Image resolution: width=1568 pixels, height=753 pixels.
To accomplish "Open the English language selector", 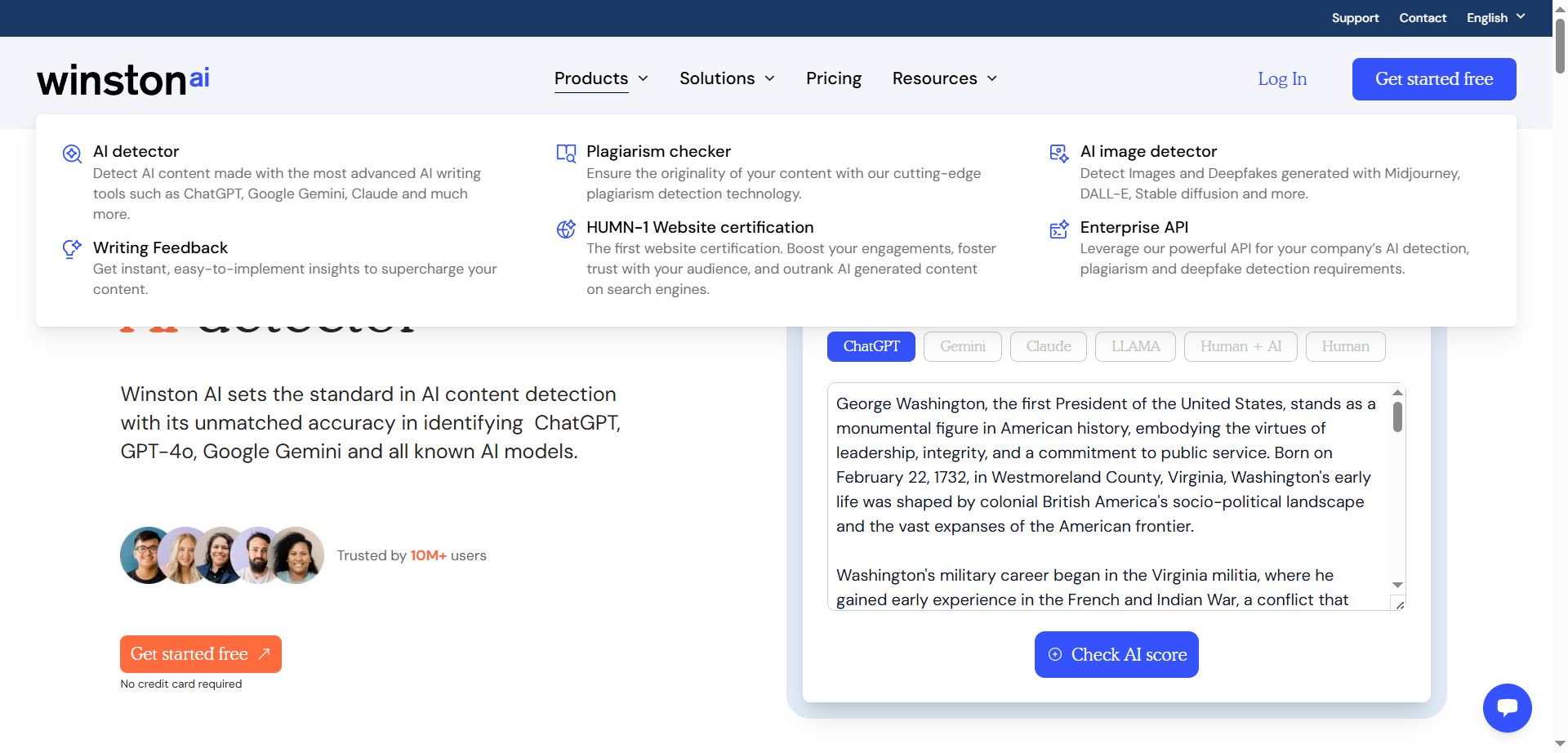I will pyautogui.click(x=1496, y=17).
